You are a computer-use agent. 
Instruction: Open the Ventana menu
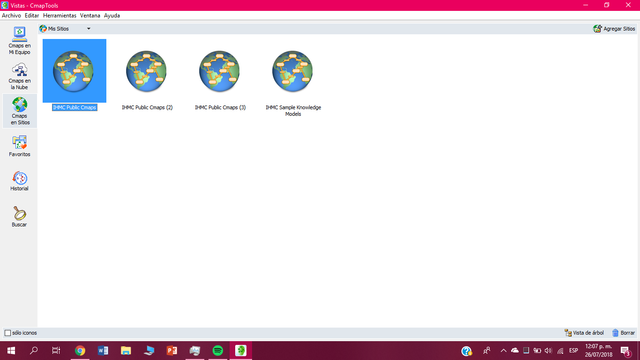coord(90,16)
